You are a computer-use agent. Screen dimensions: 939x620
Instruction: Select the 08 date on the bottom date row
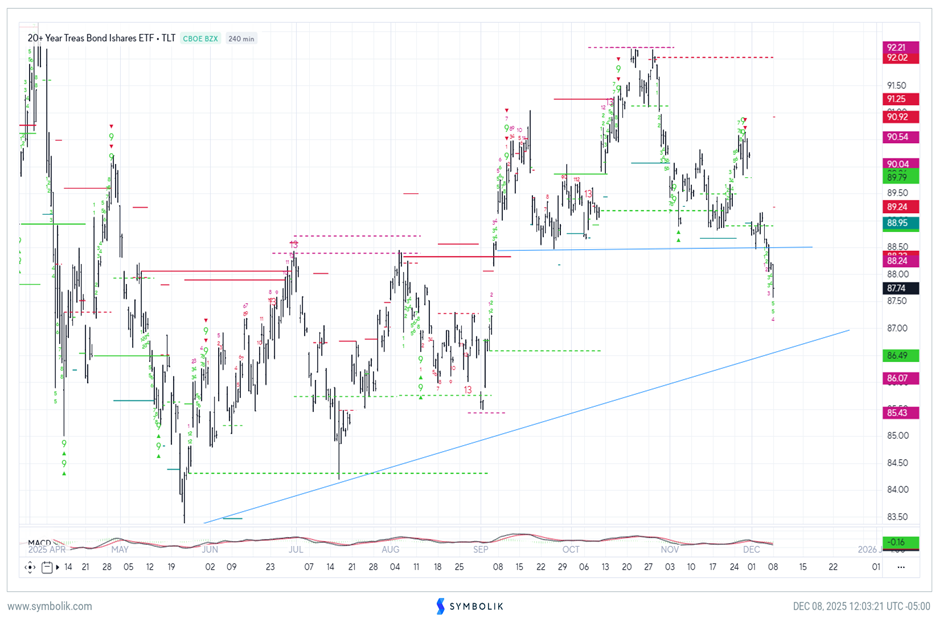click(x=771, y=565)
